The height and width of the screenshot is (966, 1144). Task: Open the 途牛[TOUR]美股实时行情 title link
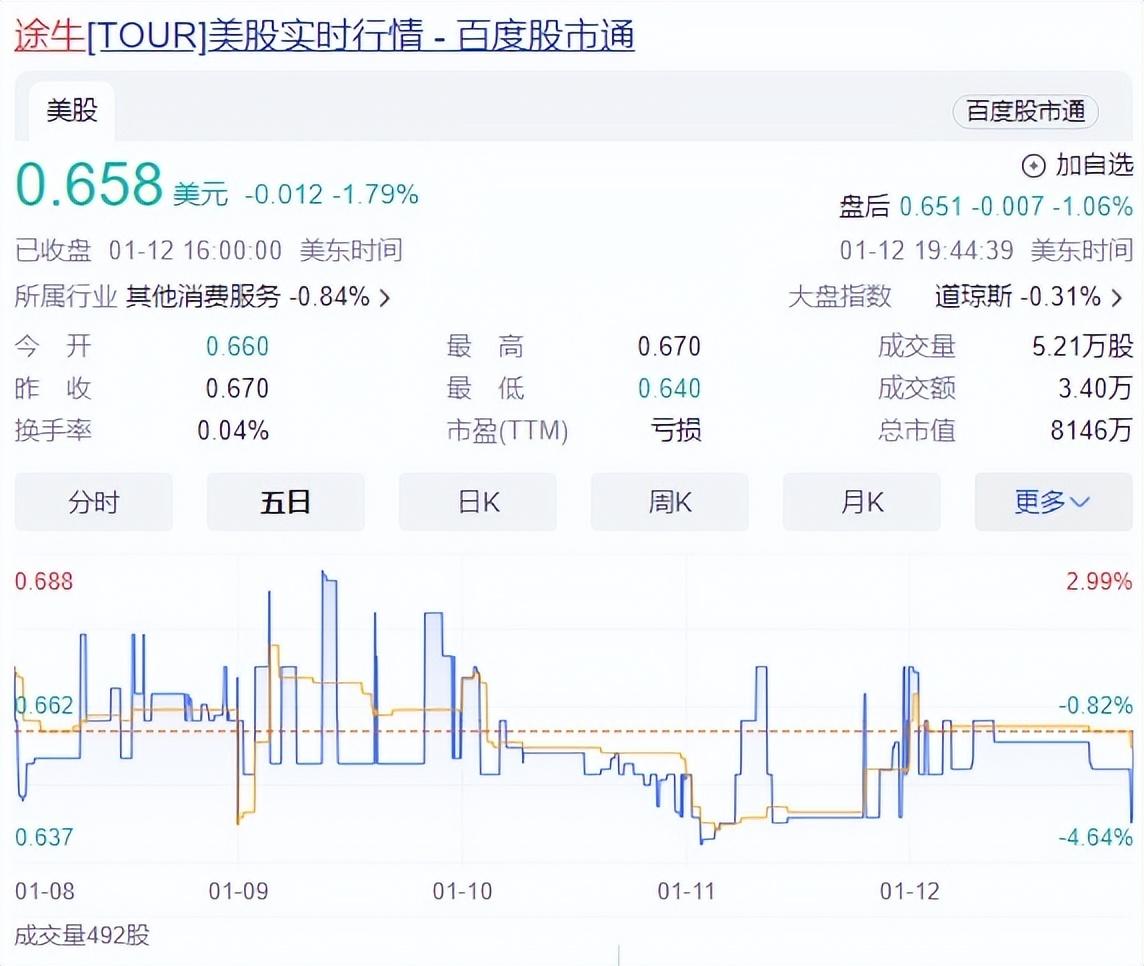tap(324, 35)
